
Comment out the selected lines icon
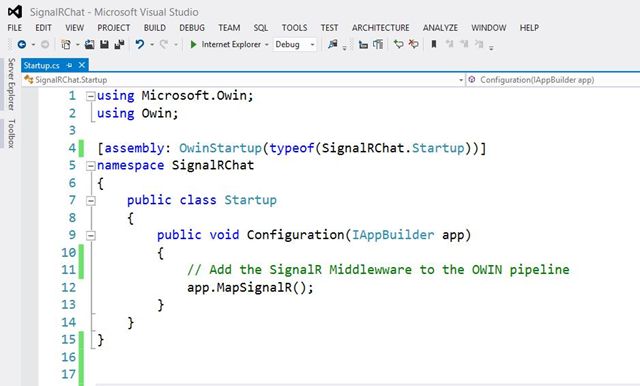(398, 44)
